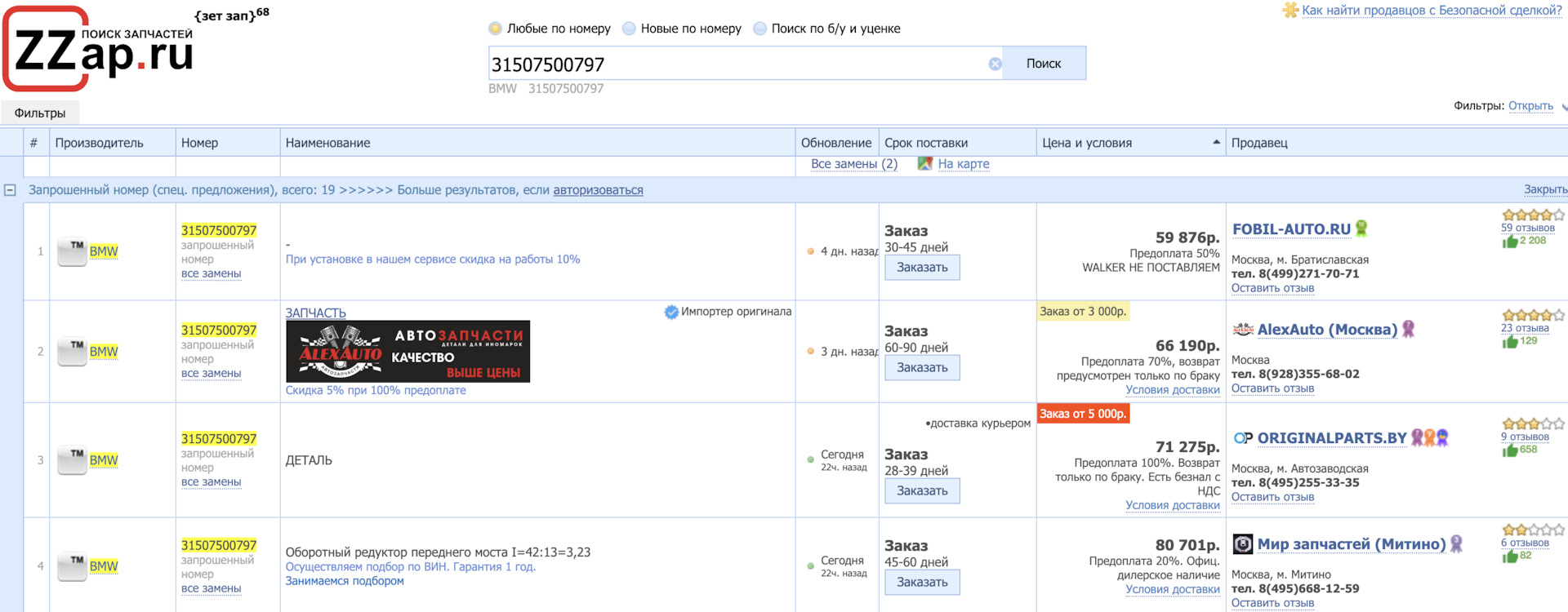Click Заказать for the ORIGINALPARTS.BY offer

click(x=922, y=491)
